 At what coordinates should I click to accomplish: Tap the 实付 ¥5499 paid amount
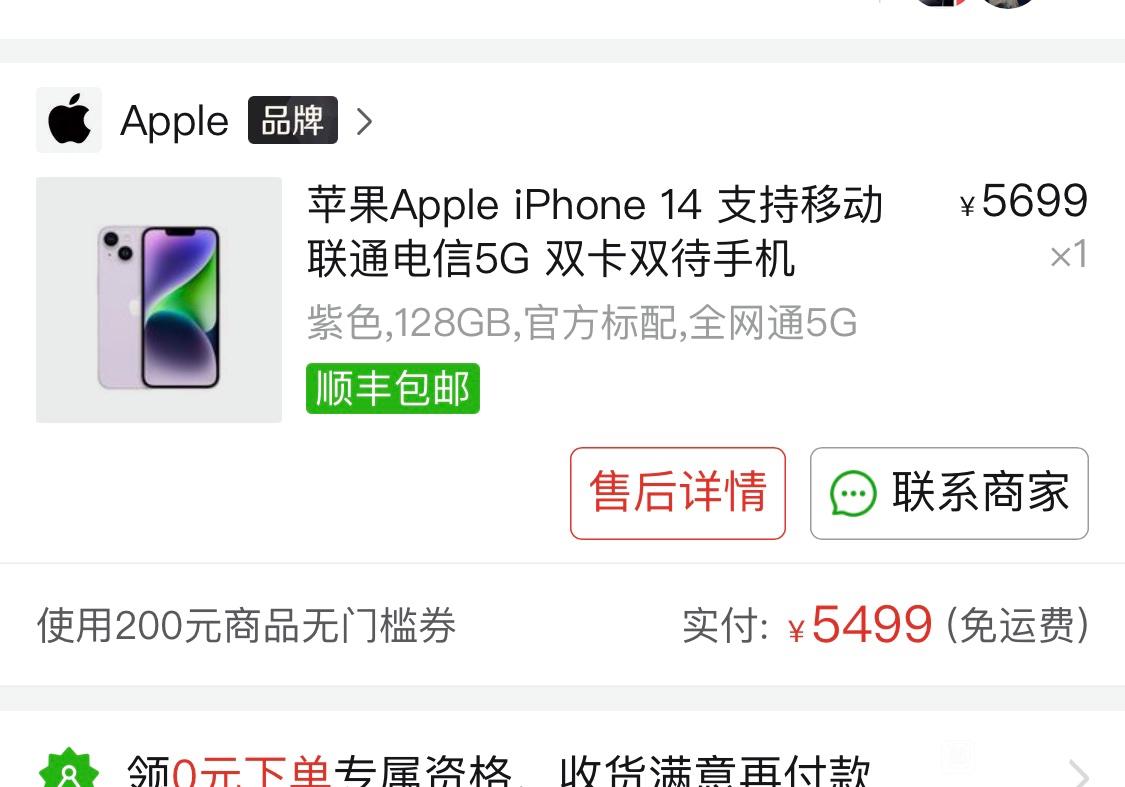807,624
